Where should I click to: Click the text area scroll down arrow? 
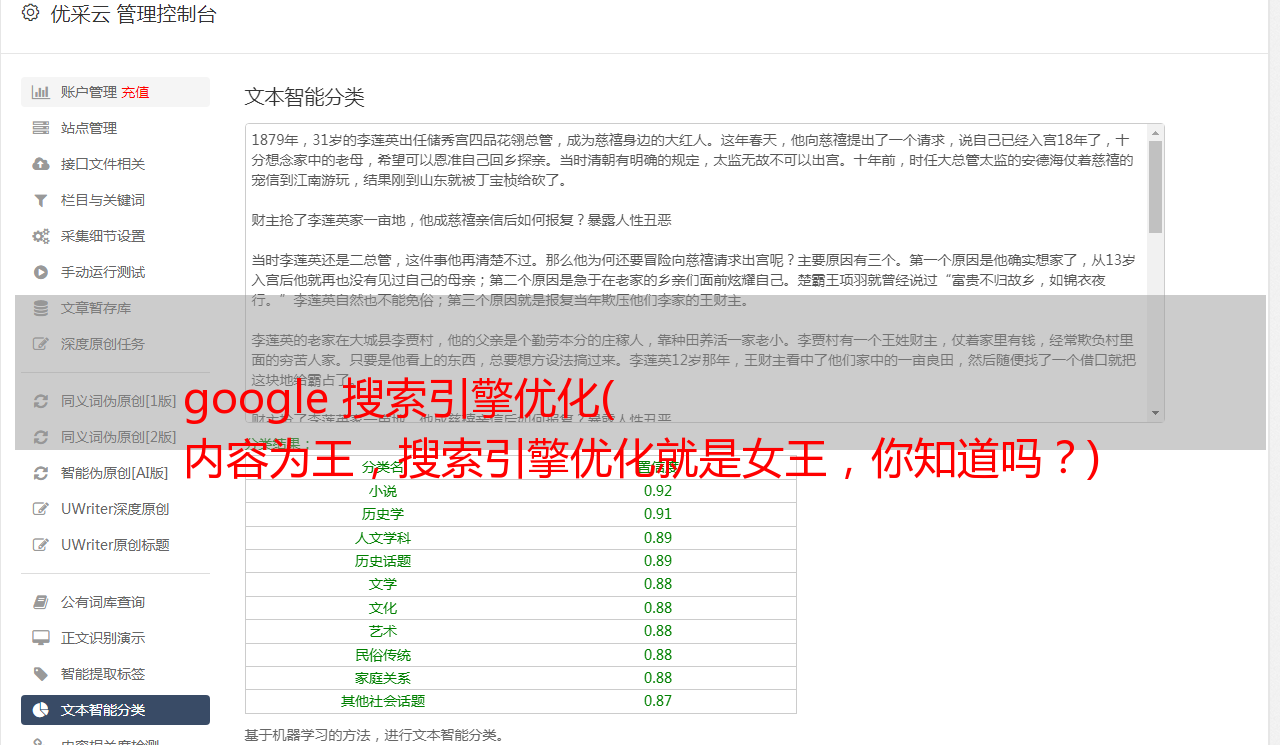[1155, 413]
